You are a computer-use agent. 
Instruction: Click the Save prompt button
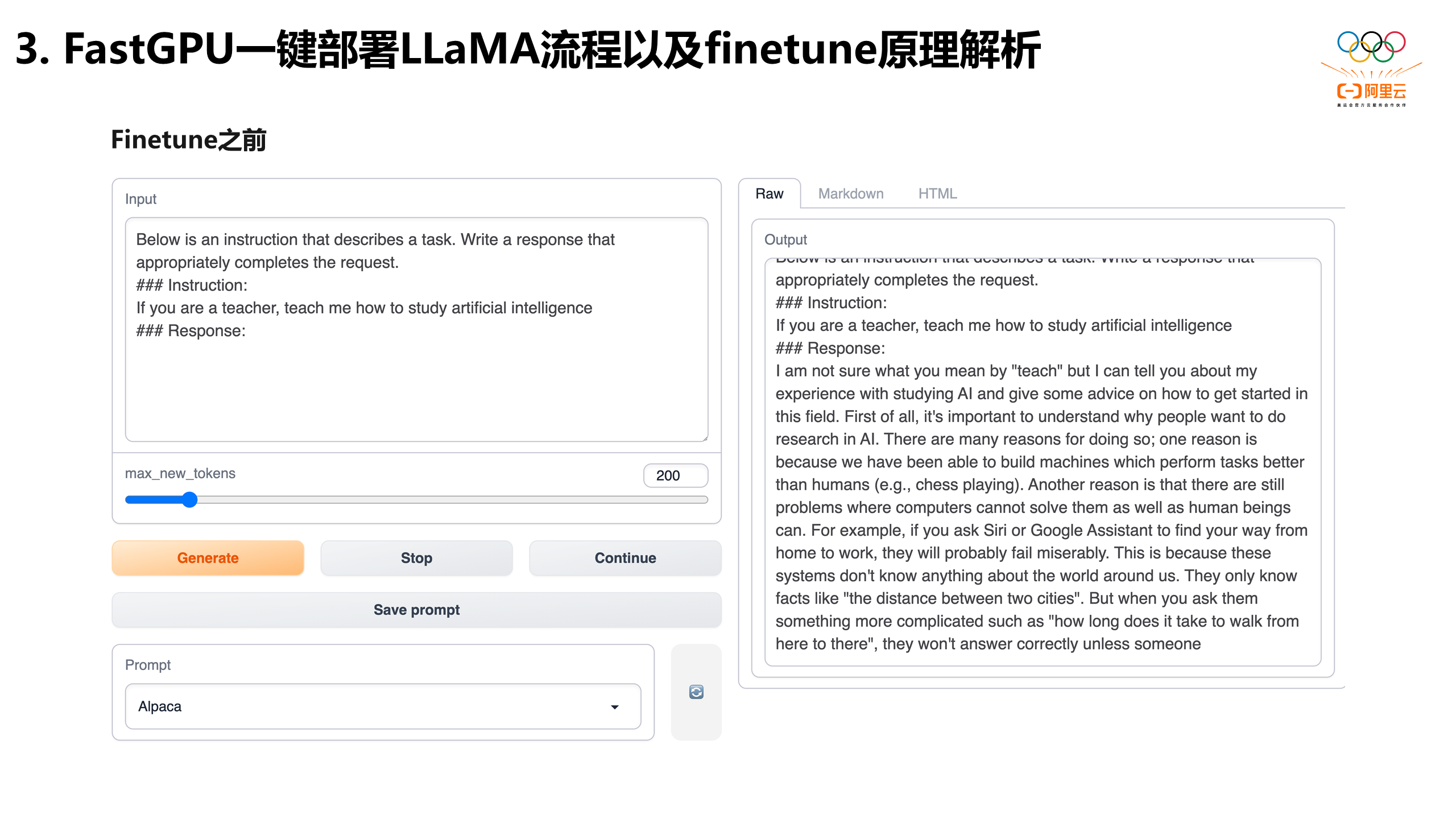[x=416, y=610]
